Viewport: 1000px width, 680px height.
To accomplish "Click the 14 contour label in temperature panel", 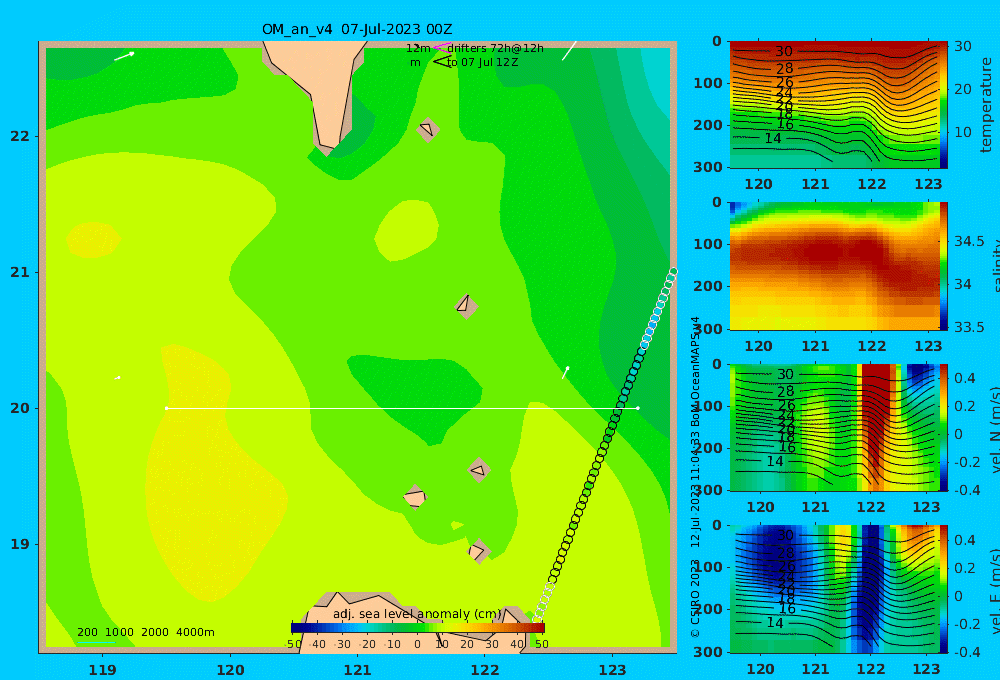I will click(772, 138).
